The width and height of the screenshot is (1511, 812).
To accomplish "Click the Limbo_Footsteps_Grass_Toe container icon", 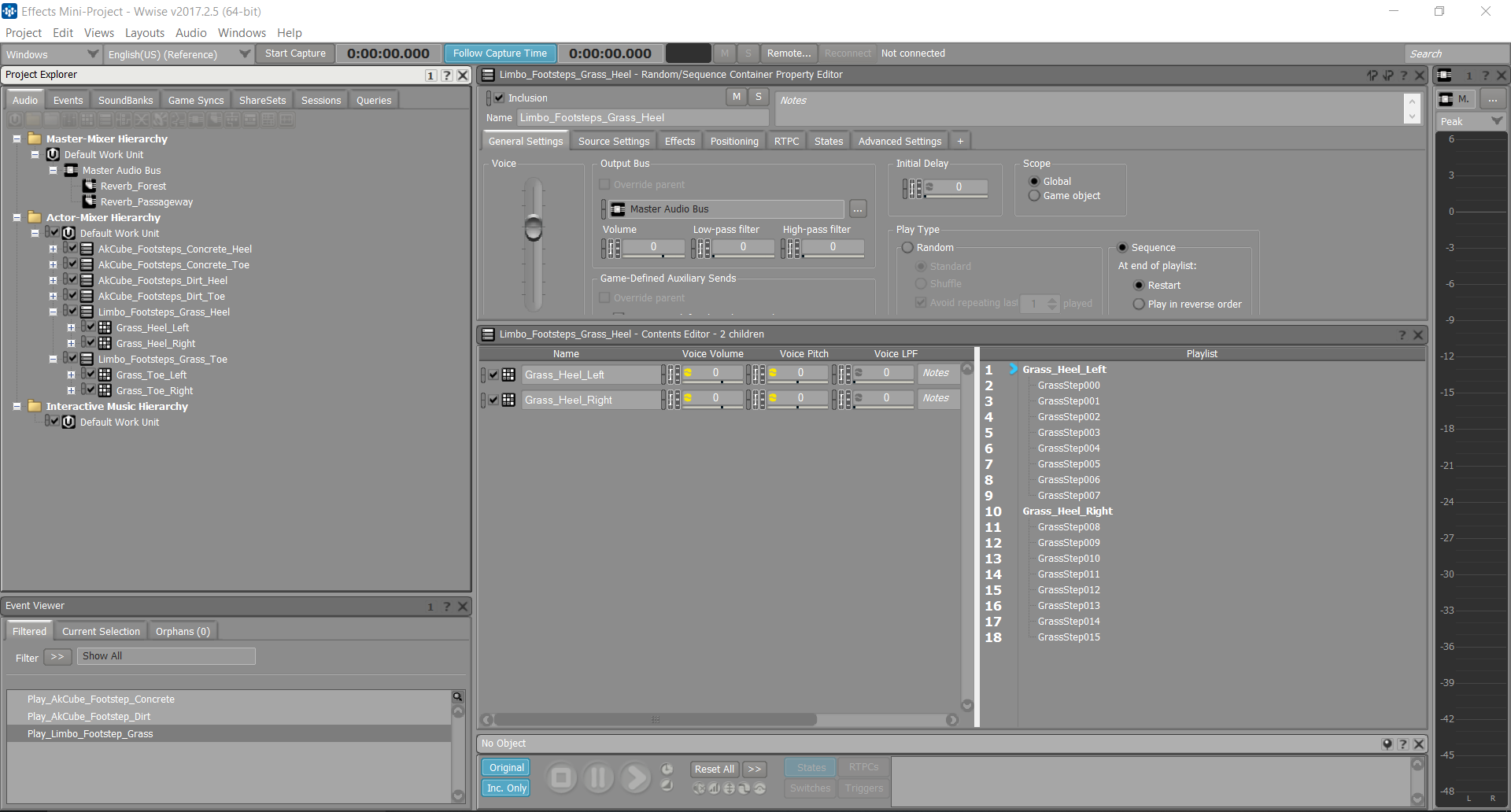I will (87, 359).
